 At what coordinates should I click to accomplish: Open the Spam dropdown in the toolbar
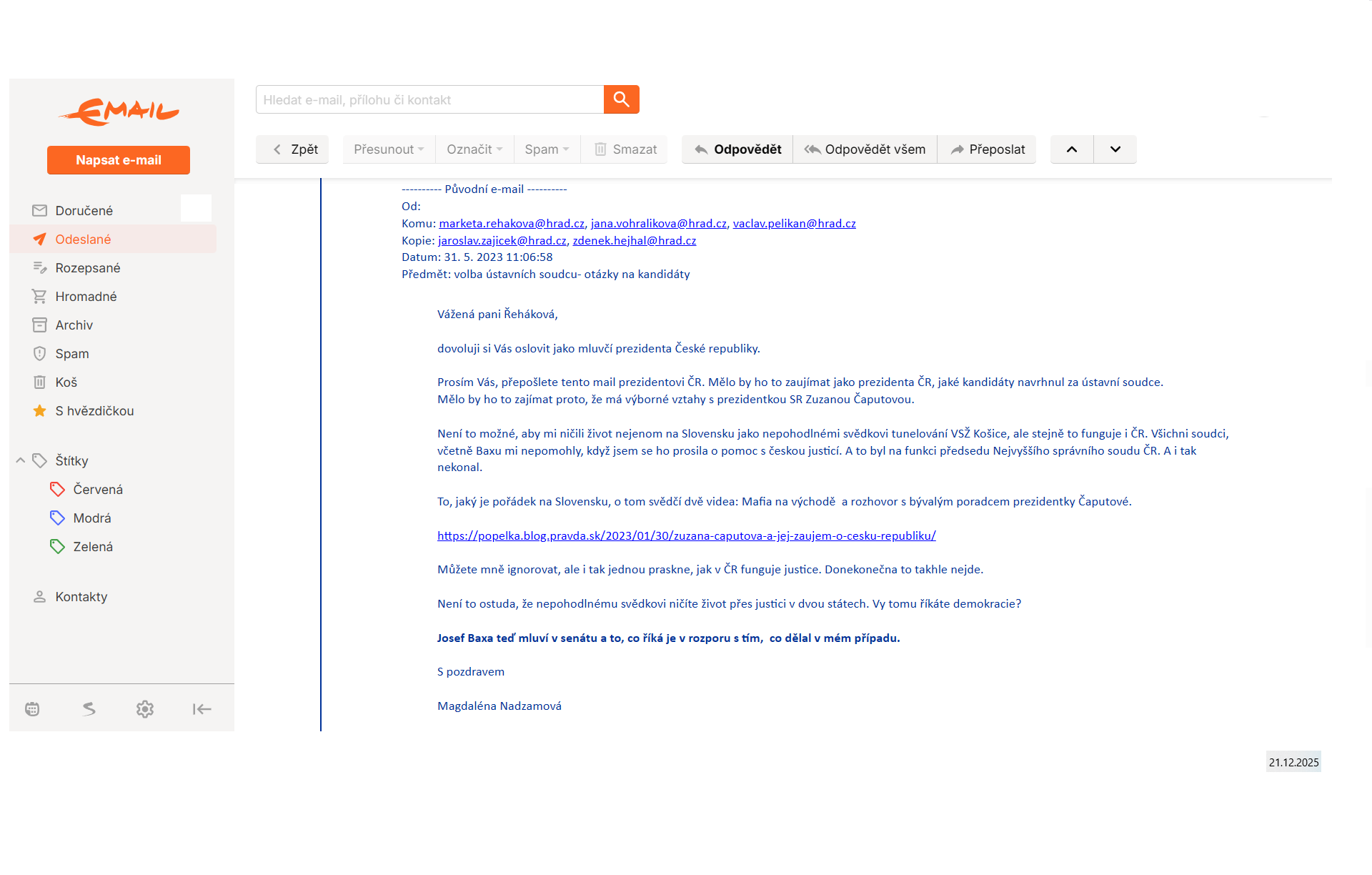point(547,149)
